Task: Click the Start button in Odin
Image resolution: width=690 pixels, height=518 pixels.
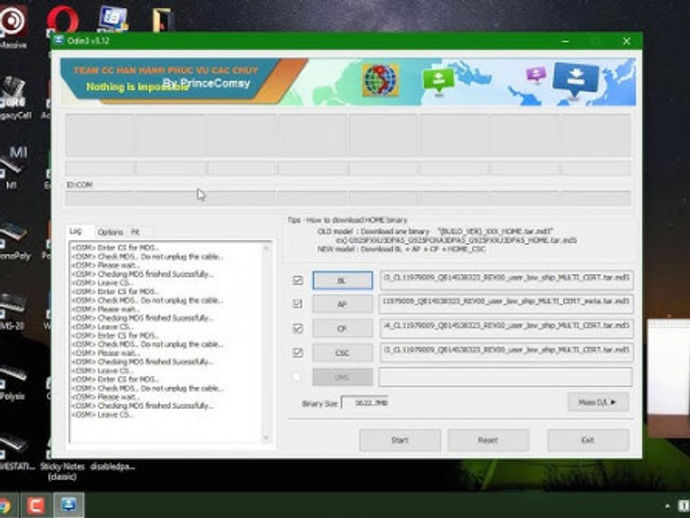Action: pyautogui.click(x=400, y=440)
